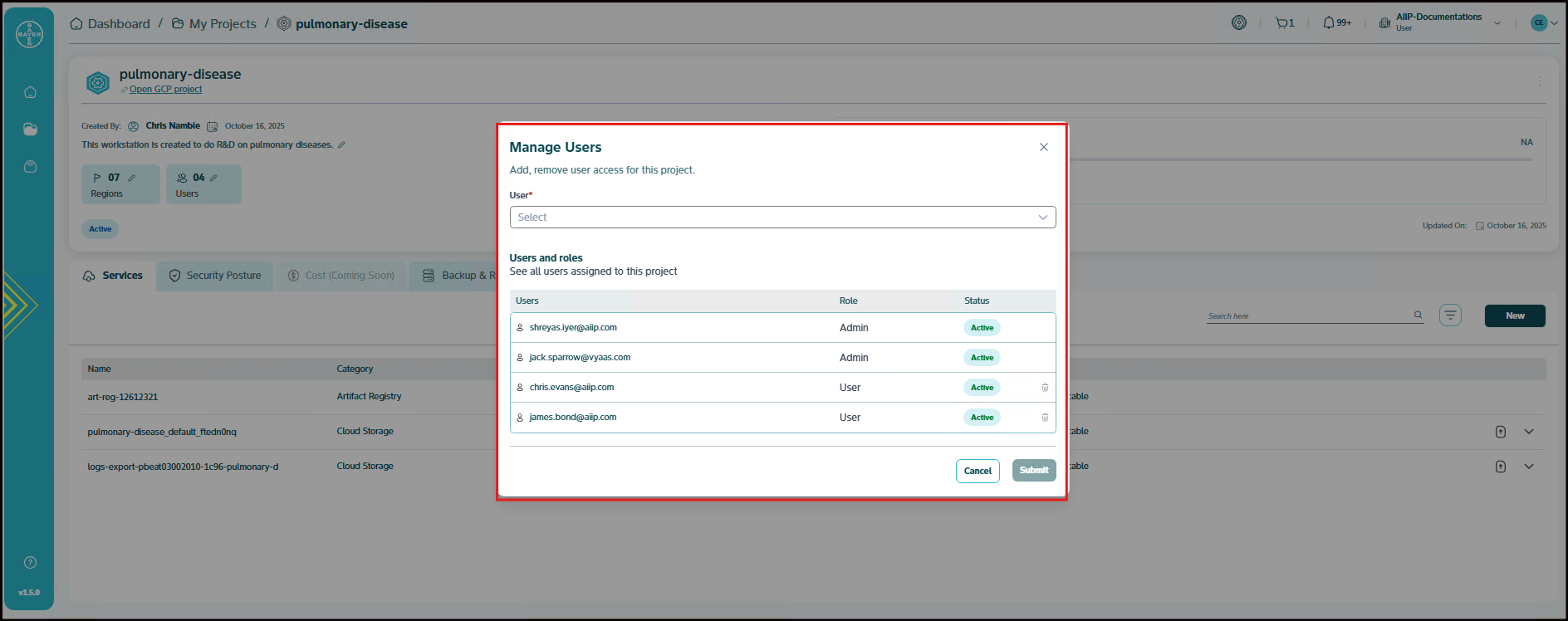1568x621 pixels.
Task: Edit project description pencil icon
Action: click(x=341, y=145)
